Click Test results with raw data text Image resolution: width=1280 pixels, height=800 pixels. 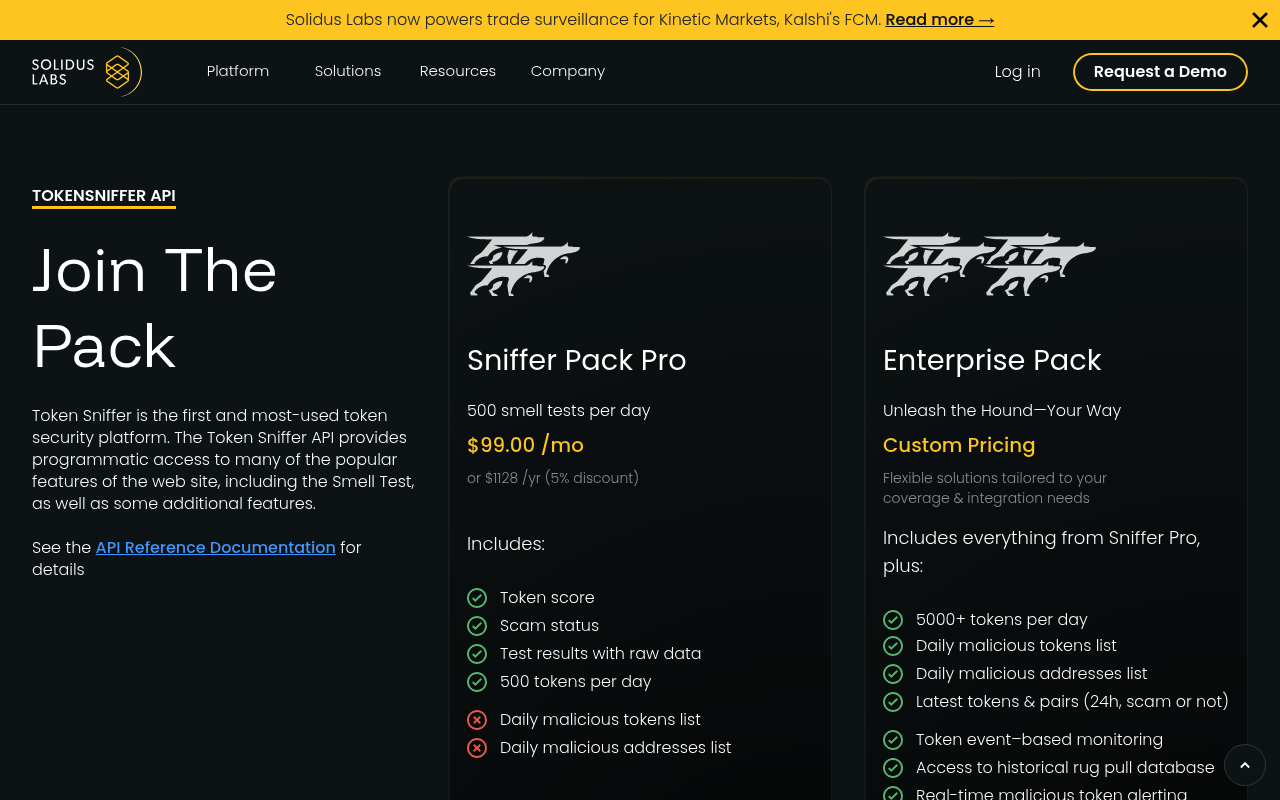[x=600, y=653]
